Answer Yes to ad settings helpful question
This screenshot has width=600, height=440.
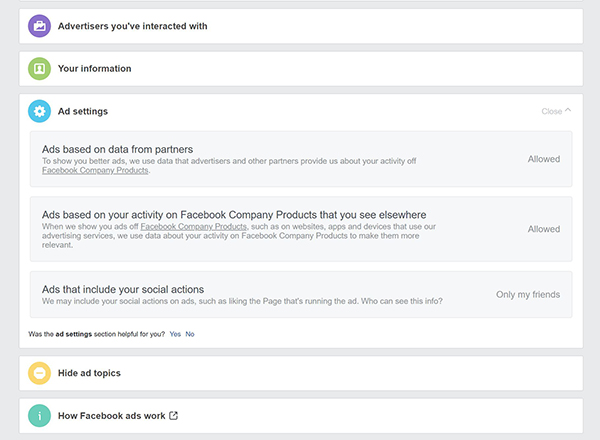coord(175,334)
